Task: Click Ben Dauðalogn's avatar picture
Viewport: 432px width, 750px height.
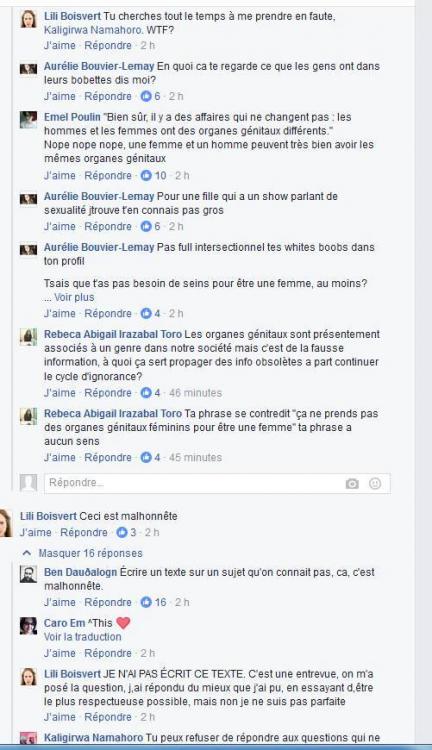Action: tap(28, 574)
